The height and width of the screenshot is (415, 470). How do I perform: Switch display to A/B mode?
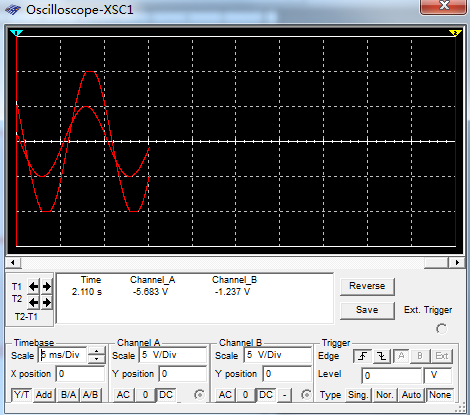tap(90, 395)
